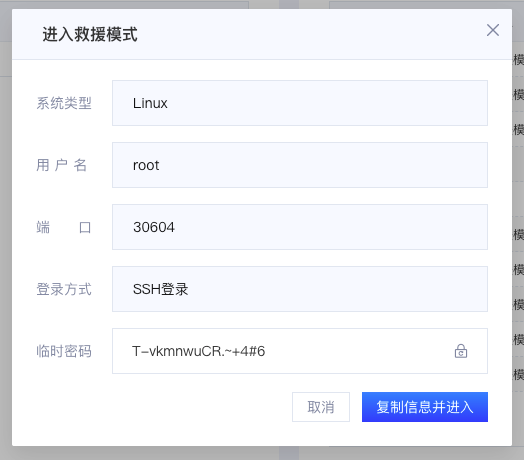
Task: Click the 系统类型 label
Action: coord(64,103)
